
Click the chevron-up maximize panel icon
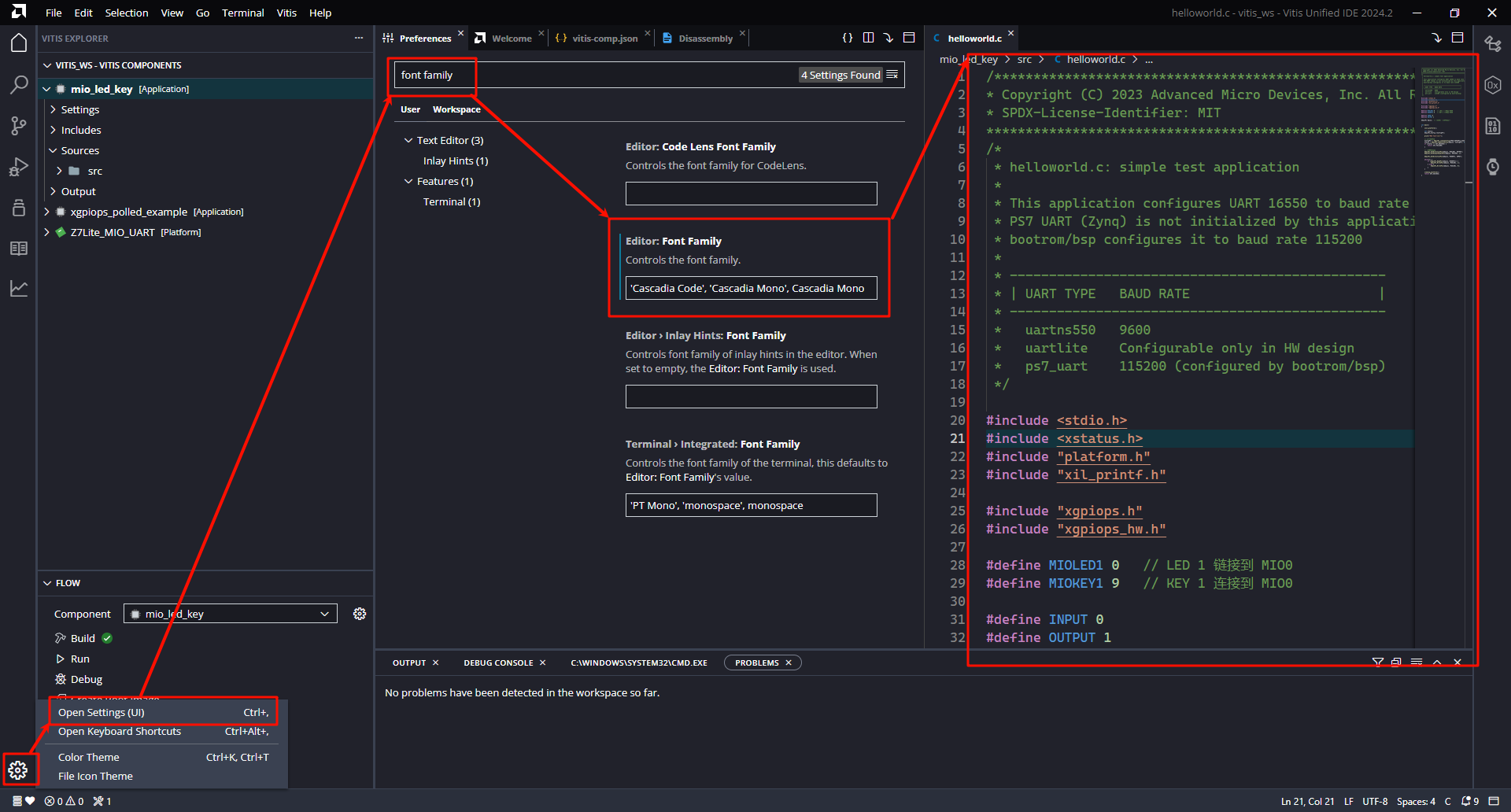click(x=1437, y=663)
